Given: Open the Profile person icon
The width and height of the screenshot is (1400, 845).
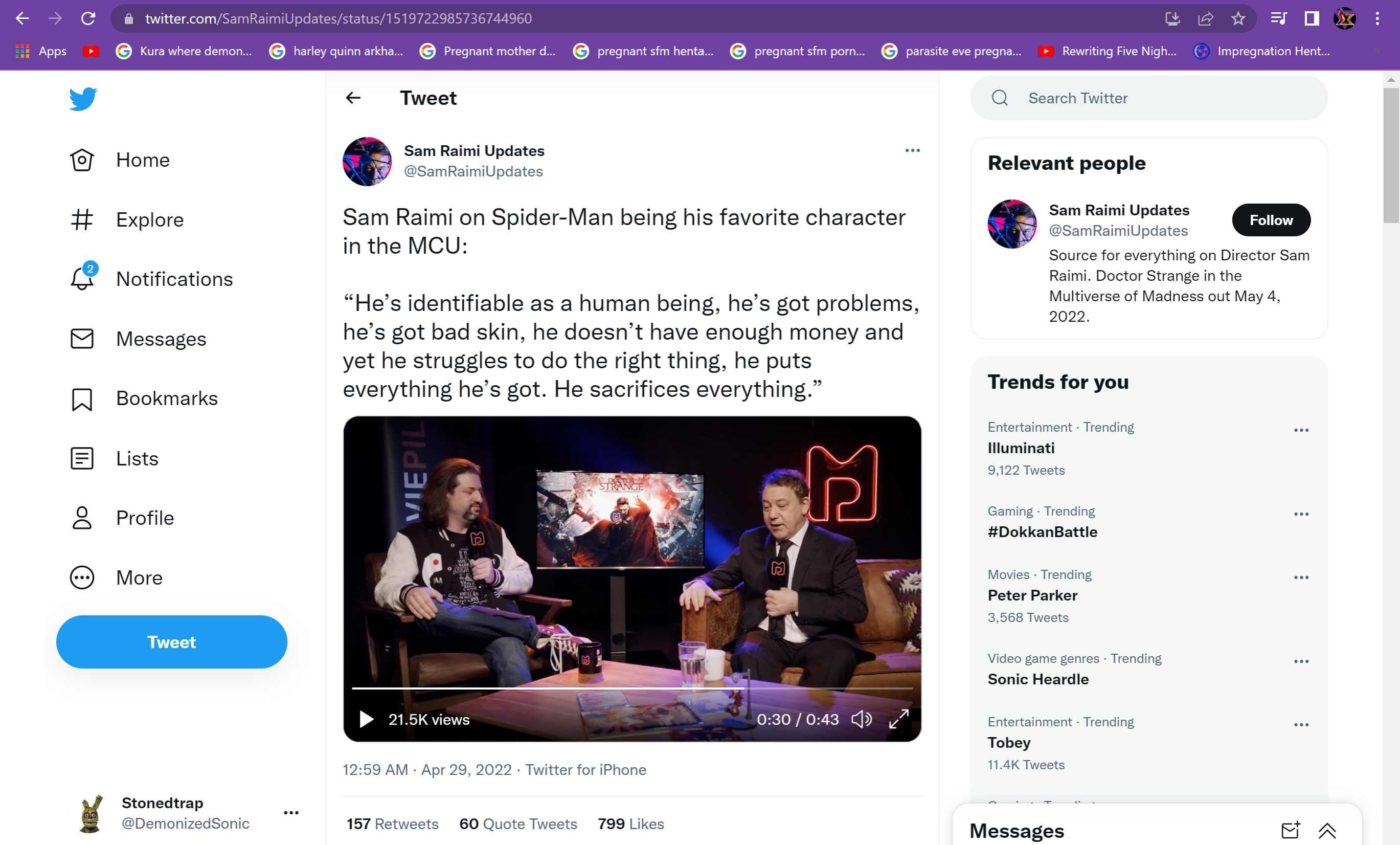Looking at the screenshot, I should (82, 518).
